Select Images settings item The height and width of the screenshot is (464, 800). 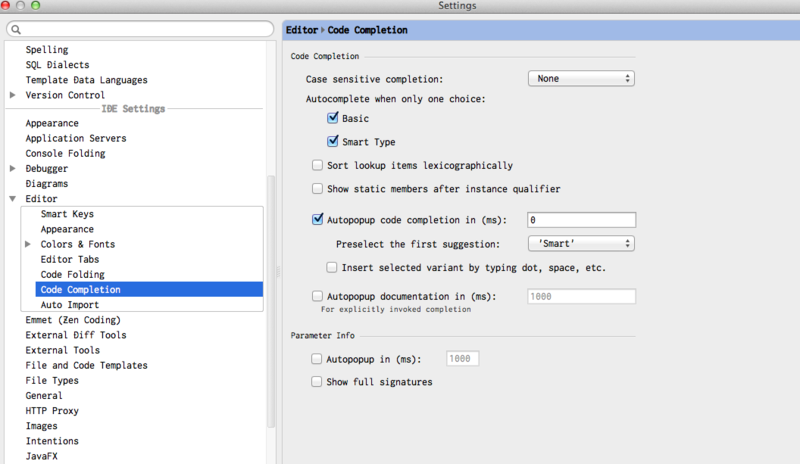click(x=41, y=426)
